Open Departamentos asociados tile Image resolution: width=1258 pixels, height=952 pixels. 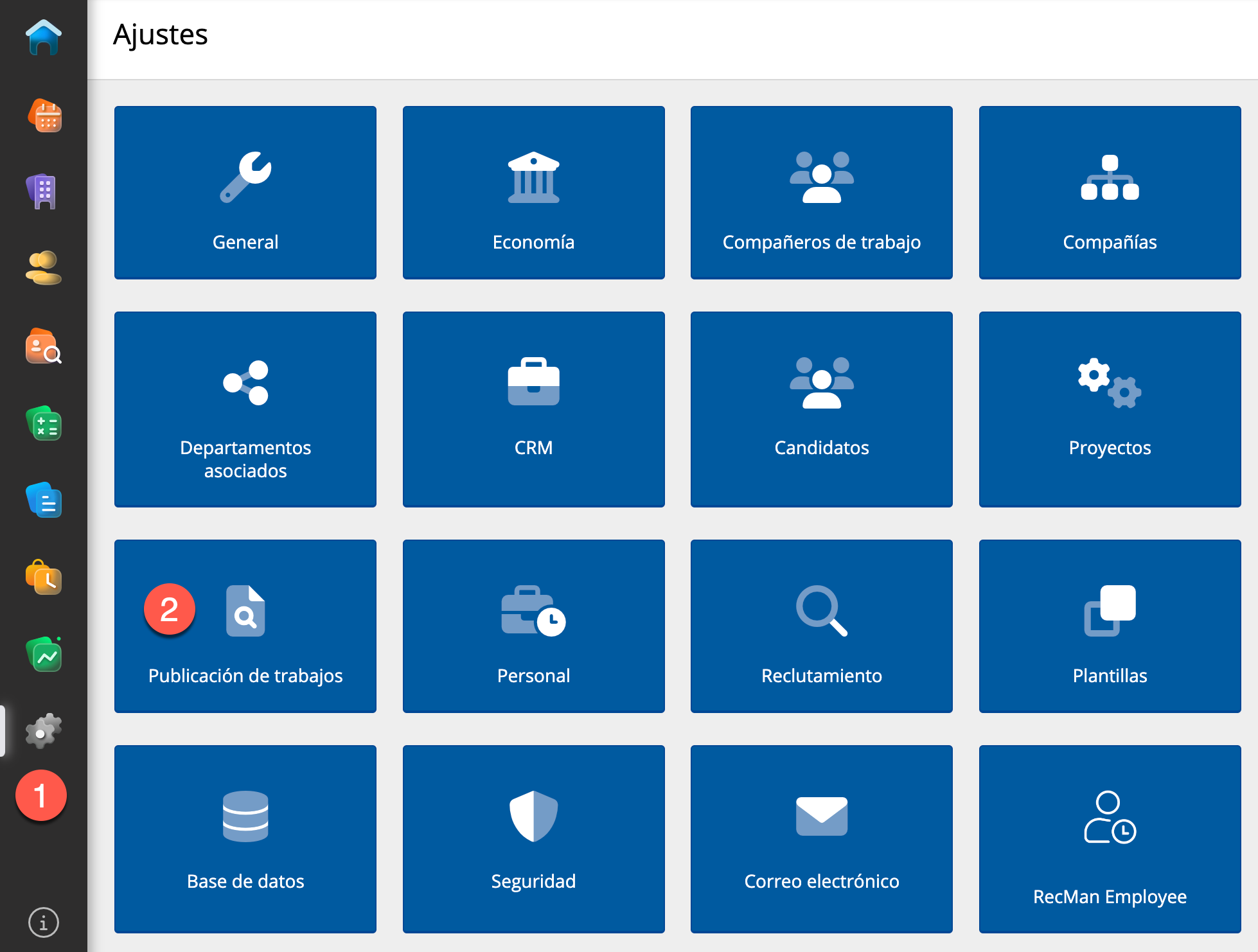click(x=245, y=409)
